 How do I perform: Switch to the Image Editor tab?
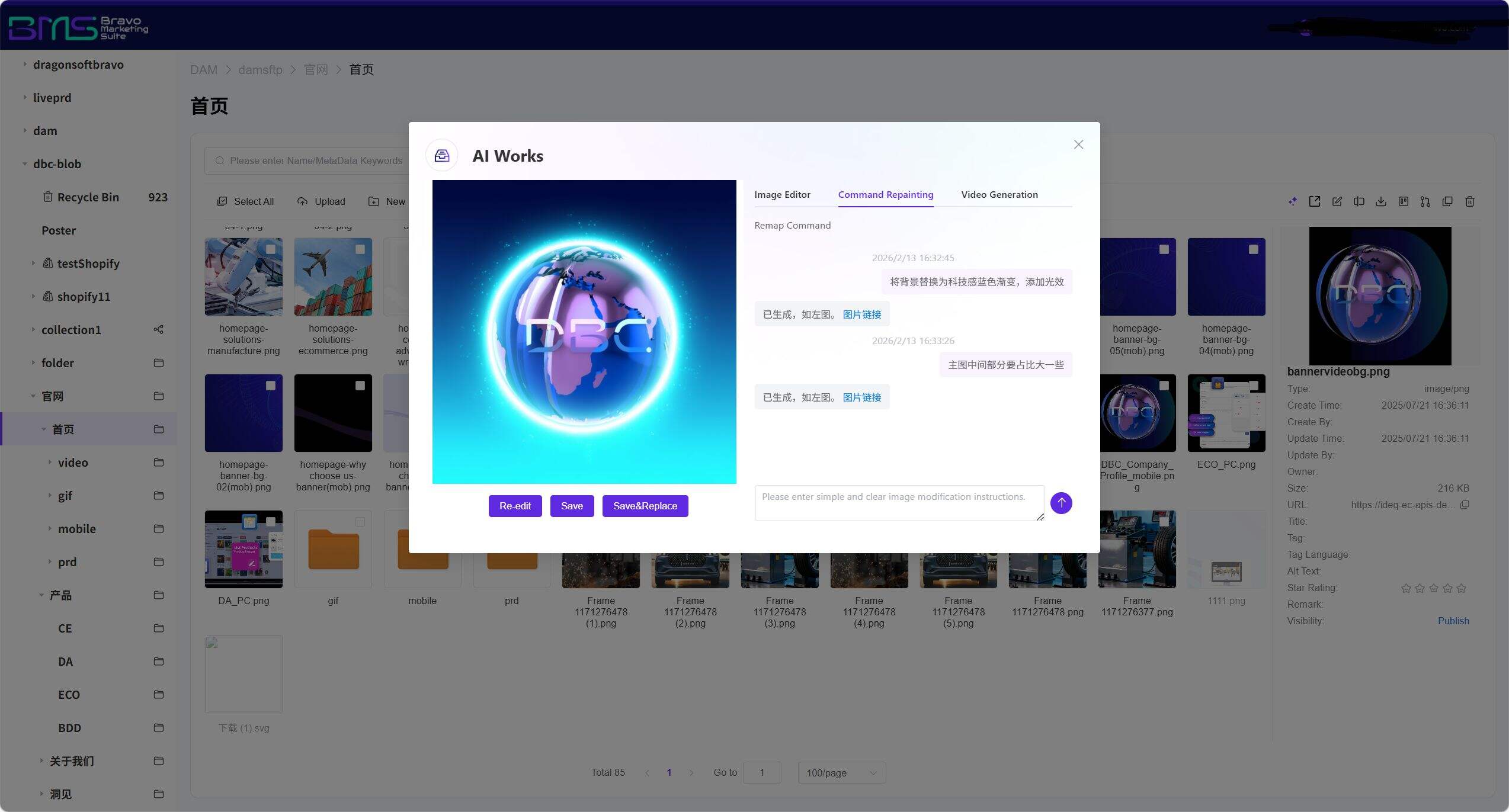(782, 194)
